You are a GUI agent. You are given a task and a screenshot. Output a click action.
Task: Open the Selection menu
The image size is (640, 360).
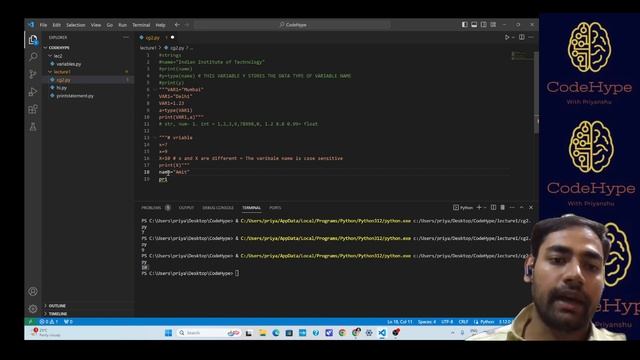tap(76, 25)
